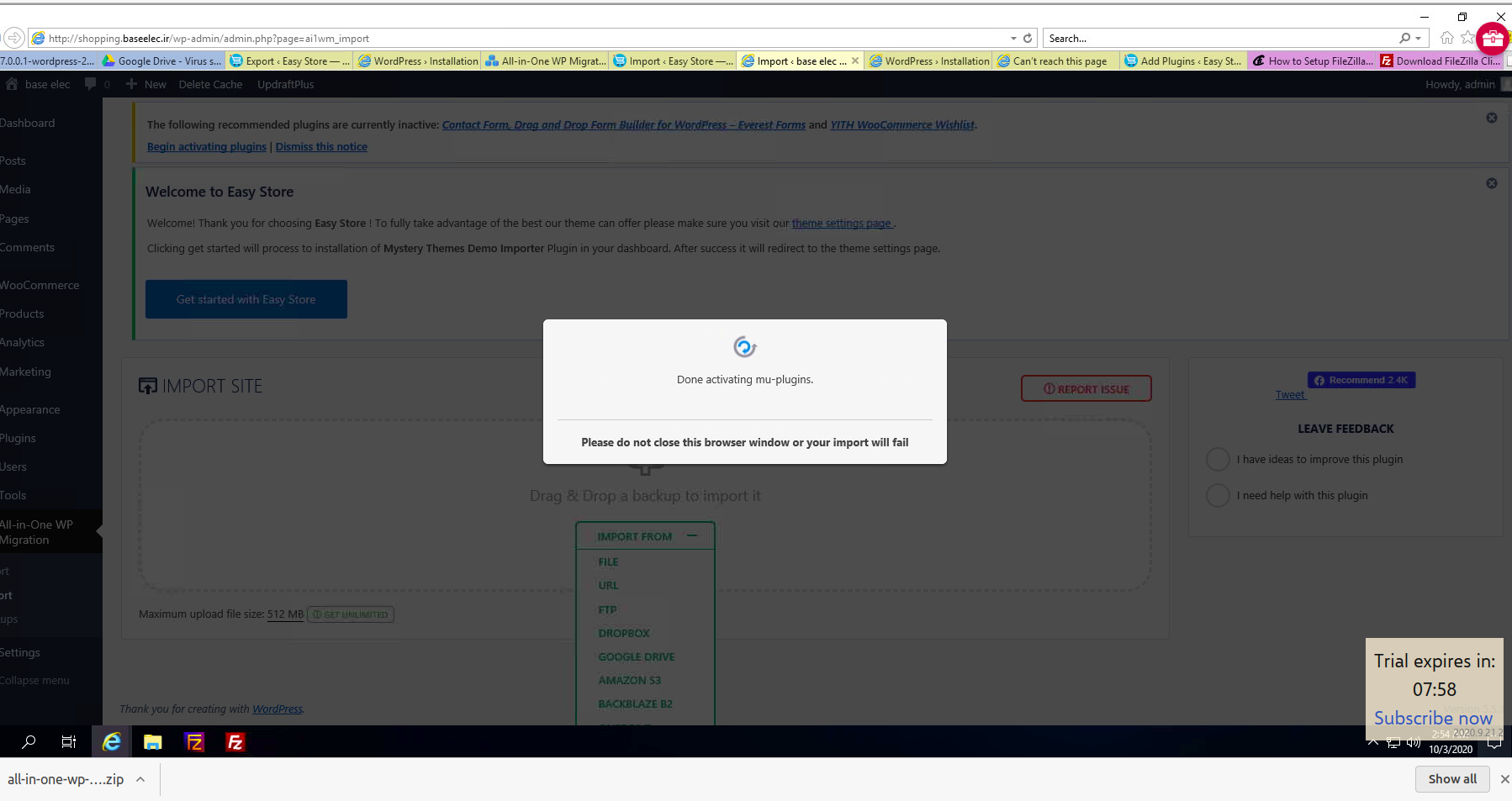Click the WordPress footer link
The width and height of the screenshot is (1512, 801).
(278, 709)
